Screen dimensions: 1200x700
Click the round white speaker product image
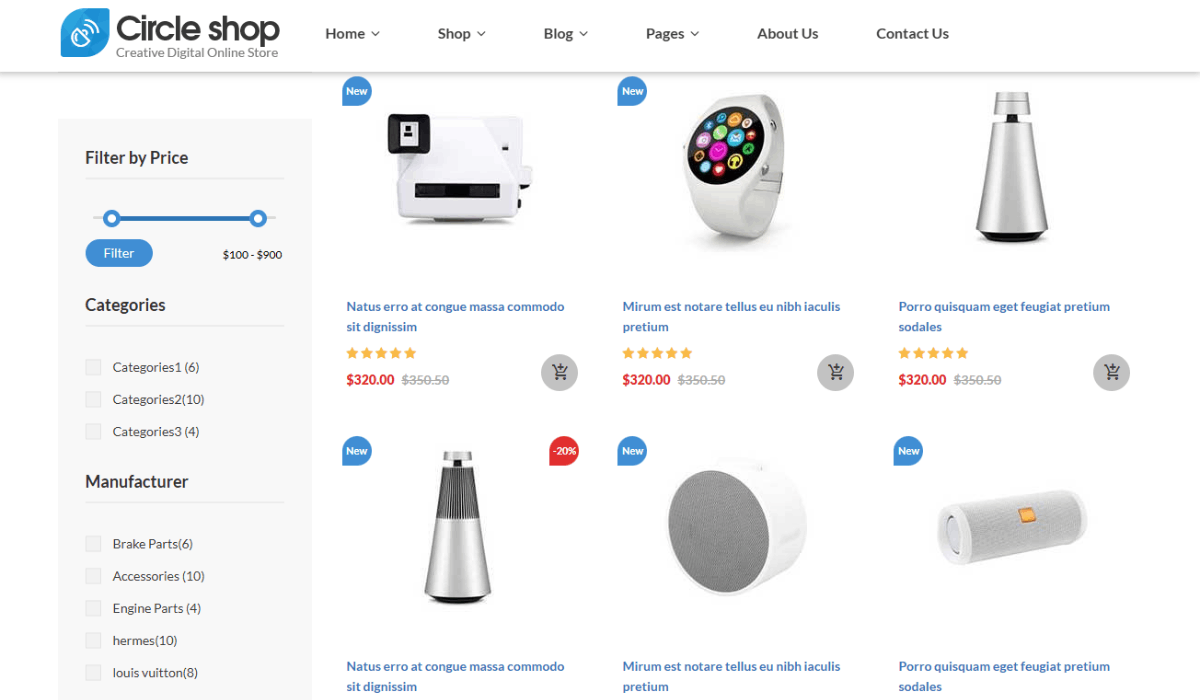click(737, 527)
